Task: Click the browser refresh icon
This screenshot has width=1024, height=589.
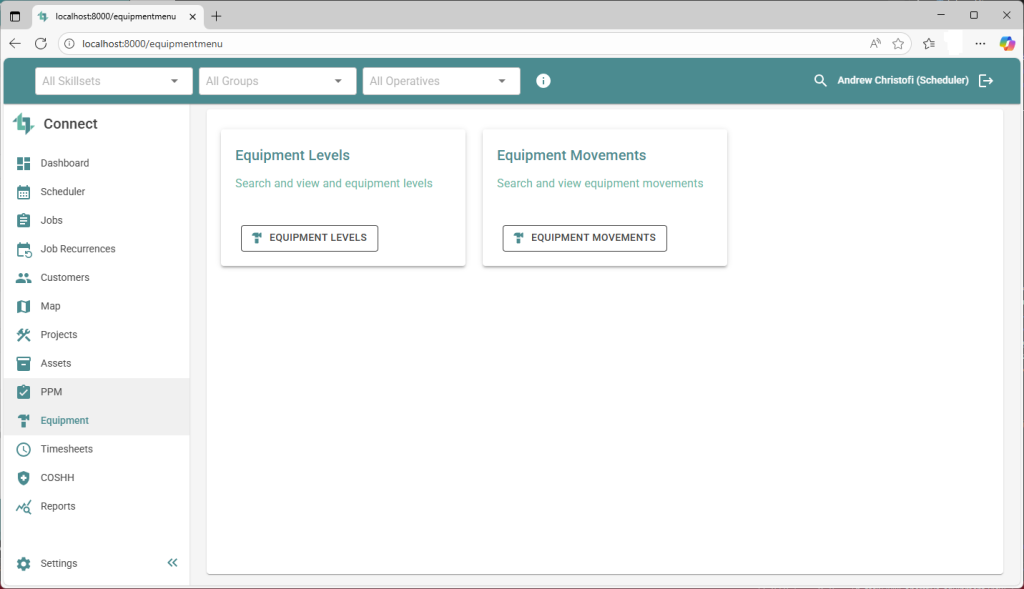Action: pyautogui.click(x=40, y=44)
